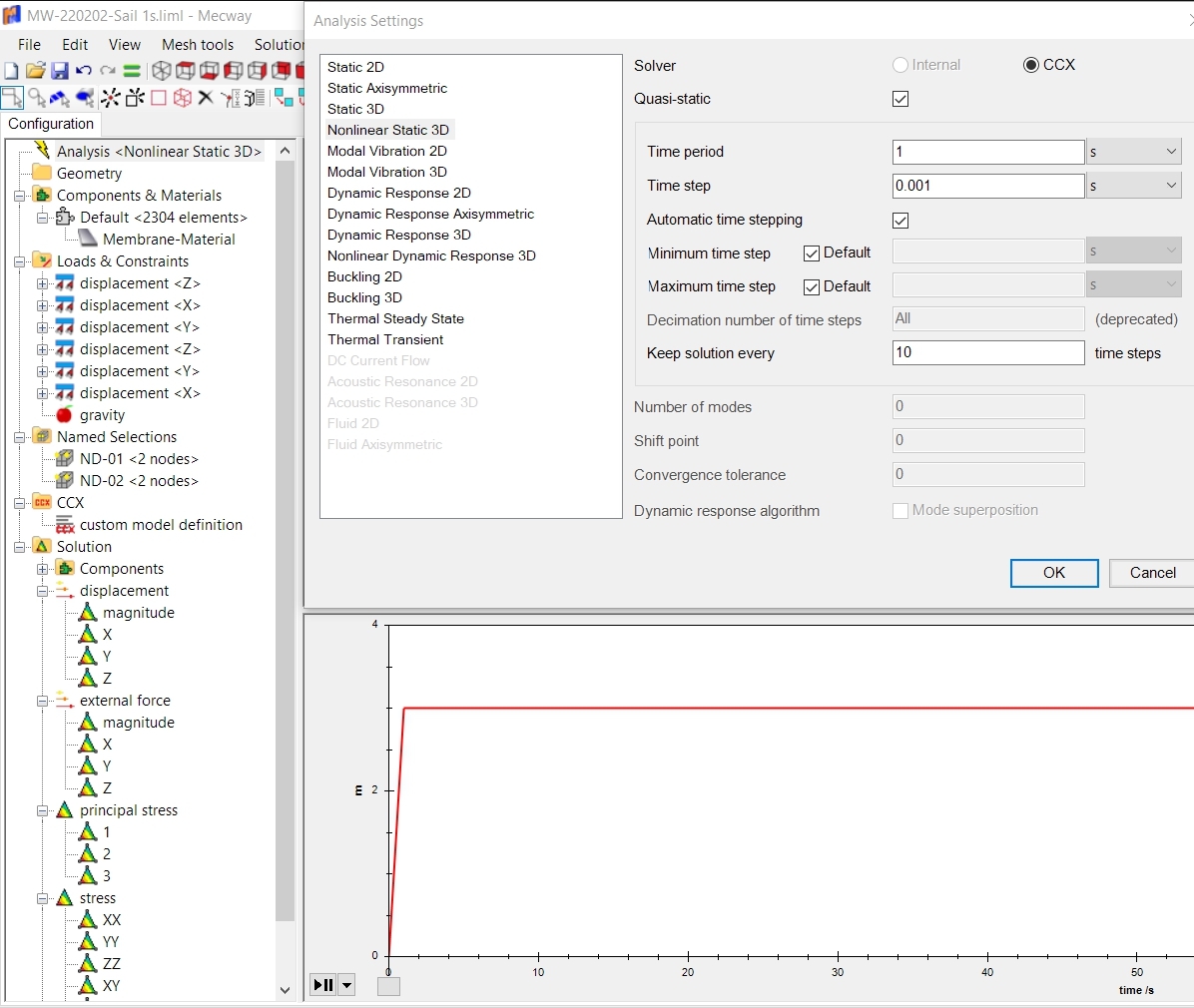
Task: Collapse the Components & Materials tree node
Action: (x=19, y=196)
